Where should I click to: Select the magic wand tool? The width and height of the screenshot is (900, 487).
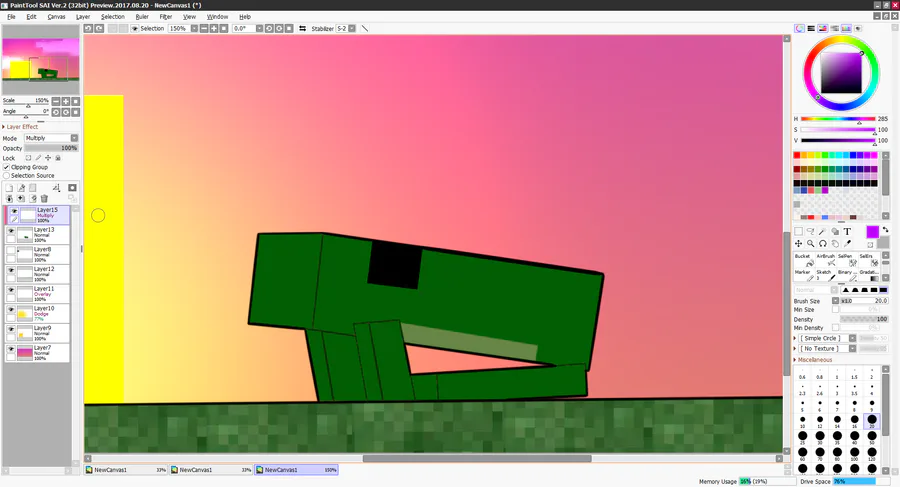coord(823,231)
